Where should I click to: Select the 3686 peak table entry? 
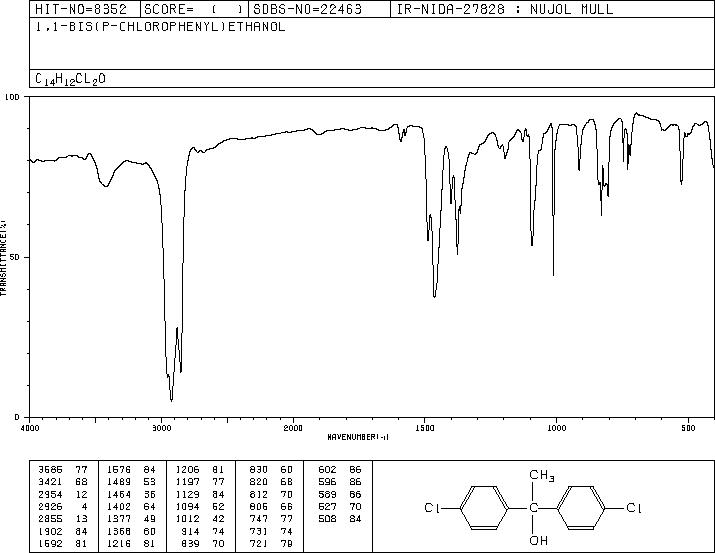[x=63, y=470]
